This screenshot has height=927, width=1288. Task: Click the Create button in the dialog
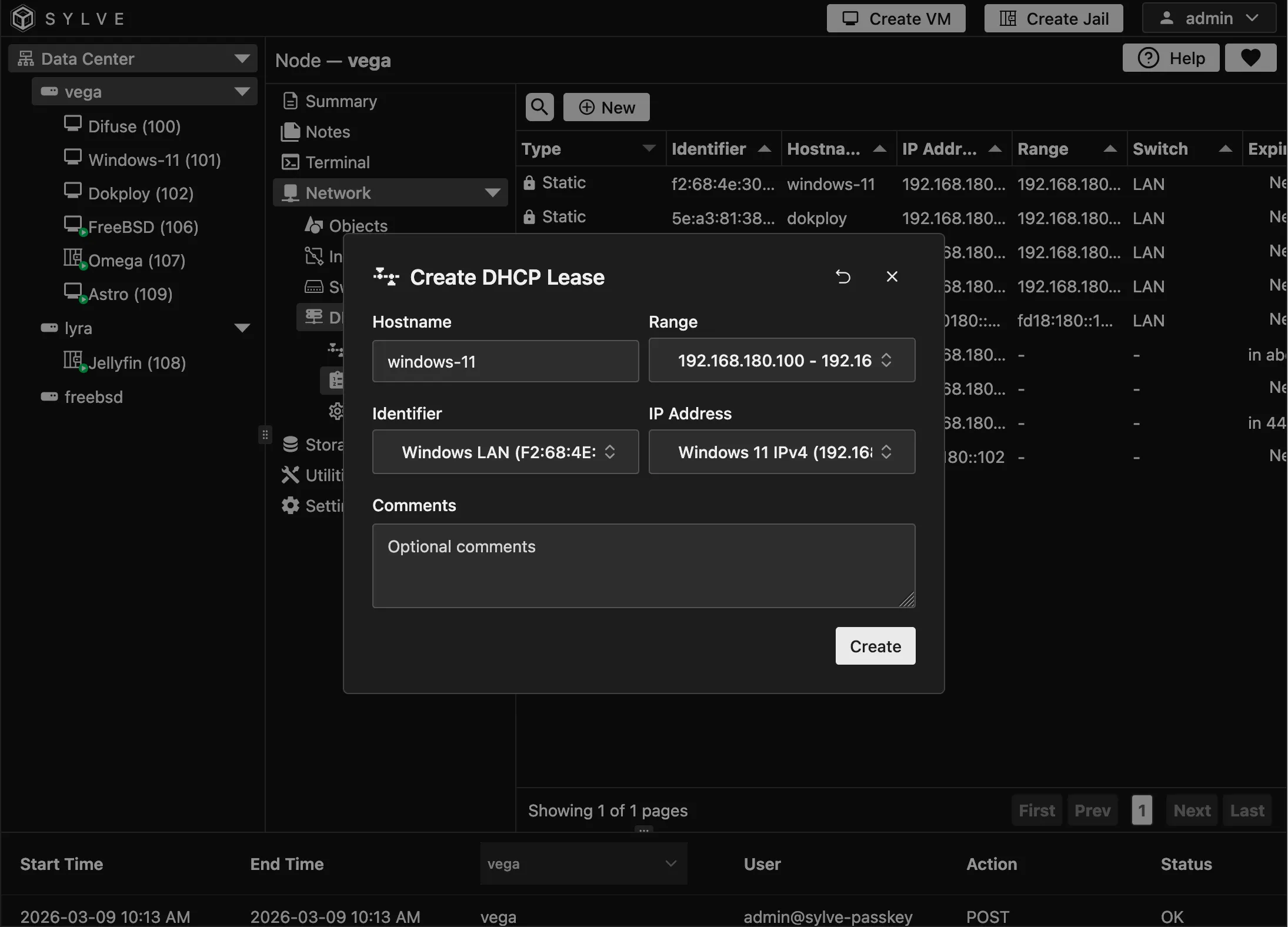click(875, 646)
